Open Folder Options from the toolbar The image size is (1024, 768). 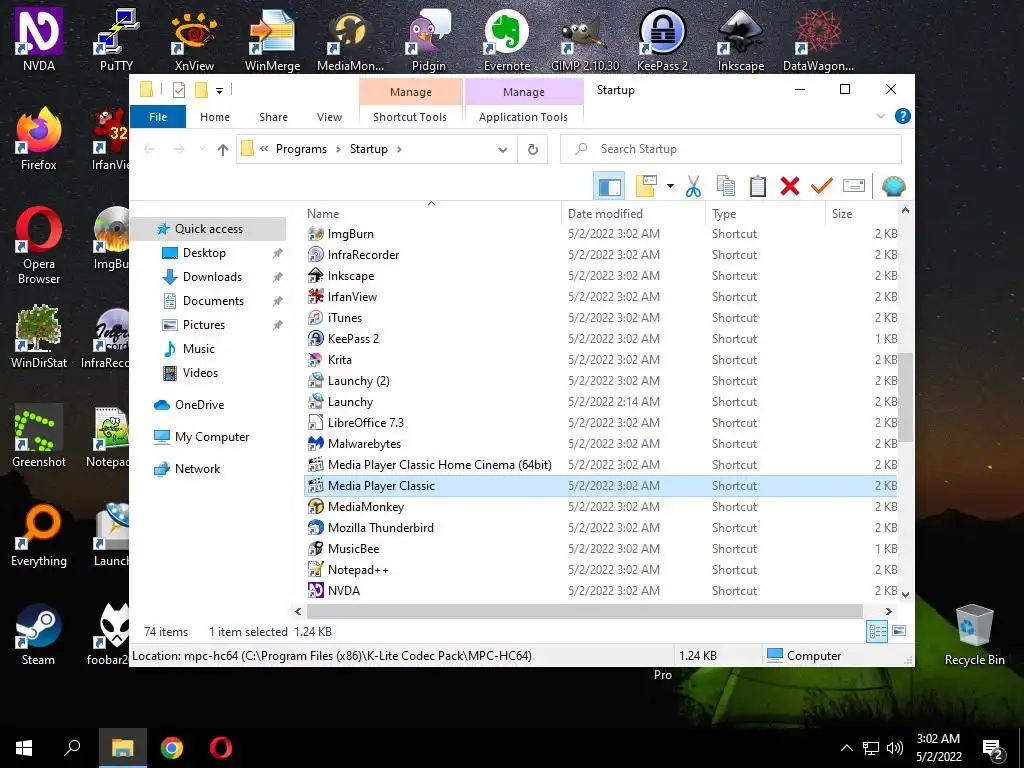pos(647,187)
